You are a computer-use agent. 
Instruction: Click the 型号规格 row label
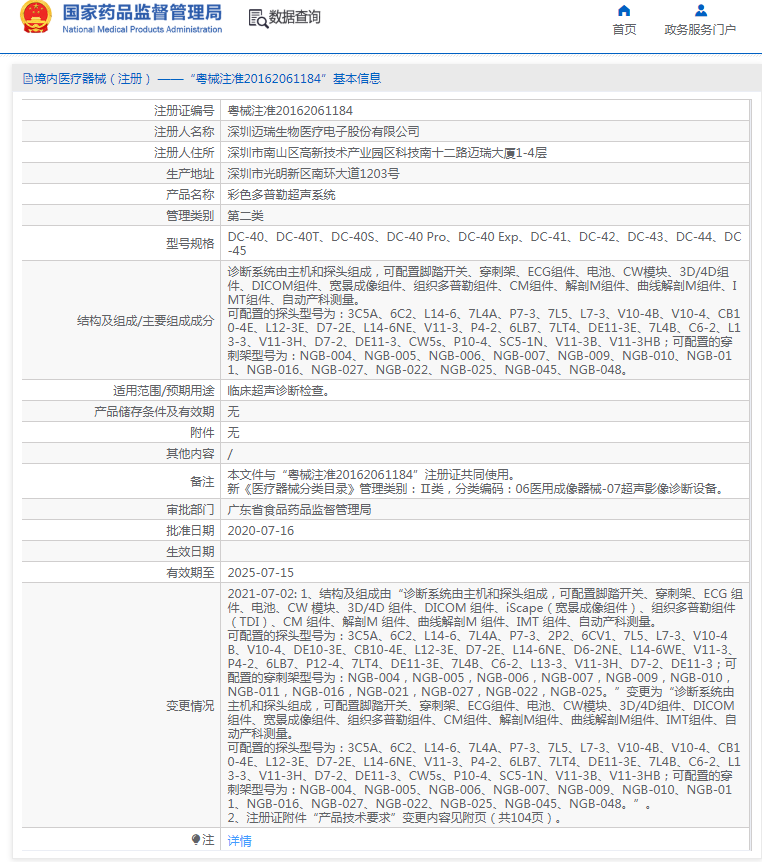(x=190, y=244)
